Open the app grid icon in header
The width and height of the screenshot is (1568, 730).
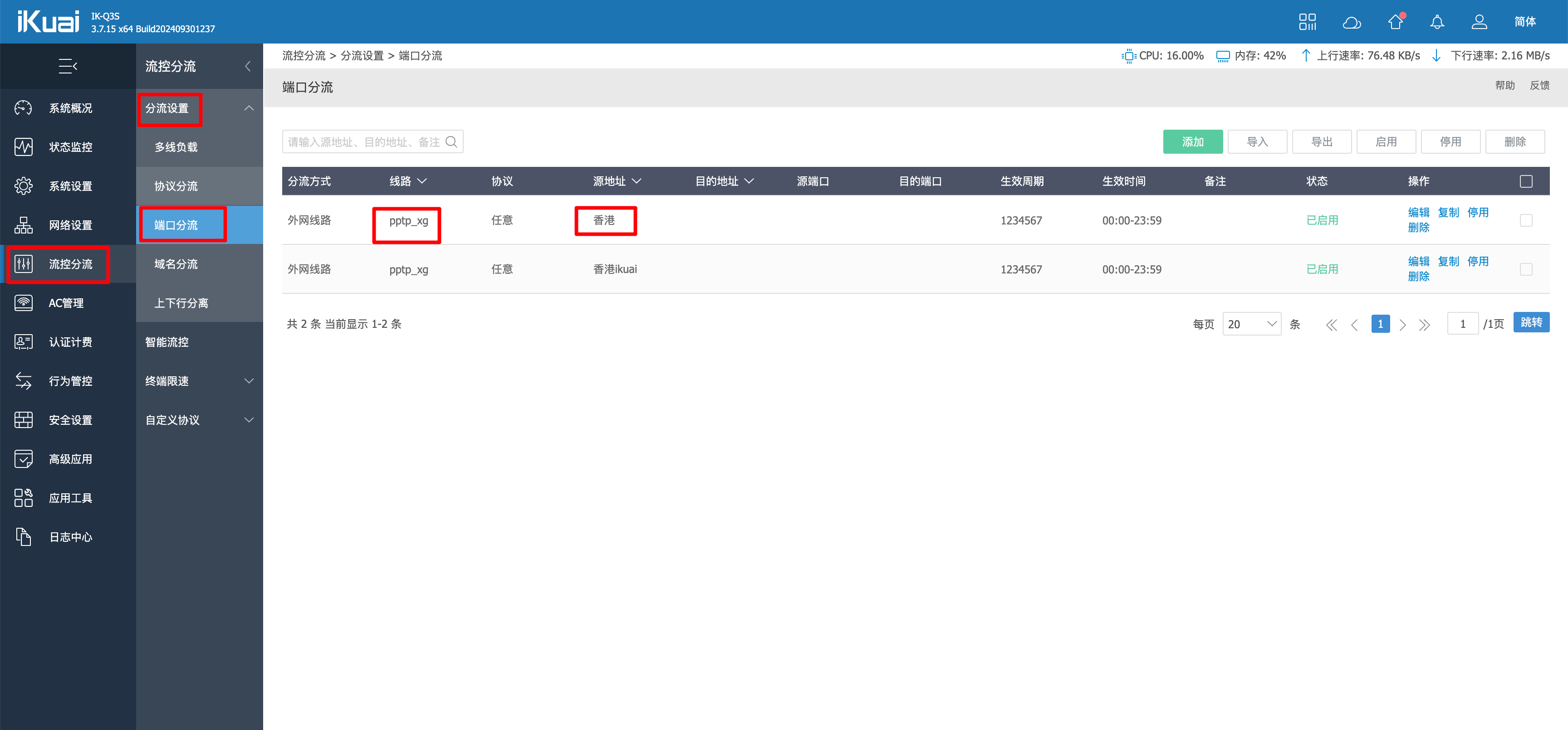pyautogui.click(x=1307, y=22)
